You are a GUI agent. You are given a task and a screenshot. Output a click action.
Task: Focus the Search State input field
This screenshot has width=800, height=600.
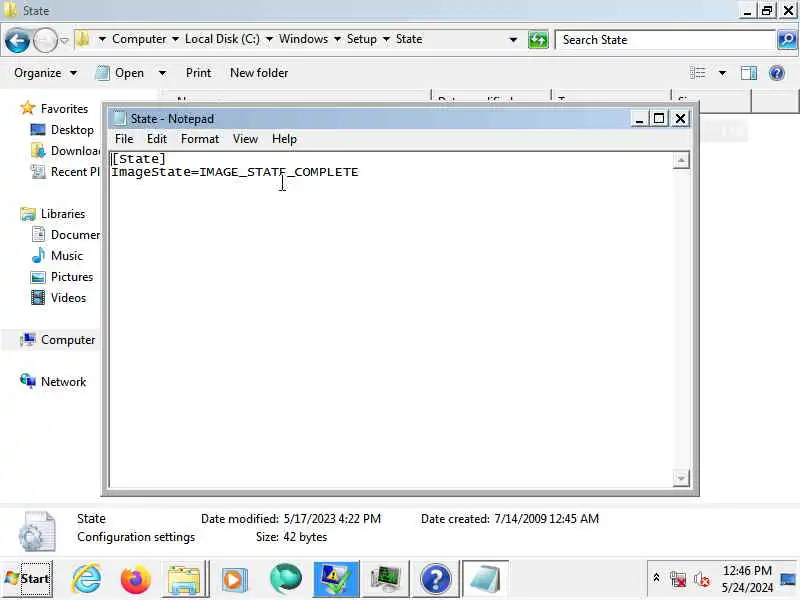click(666, 40)
